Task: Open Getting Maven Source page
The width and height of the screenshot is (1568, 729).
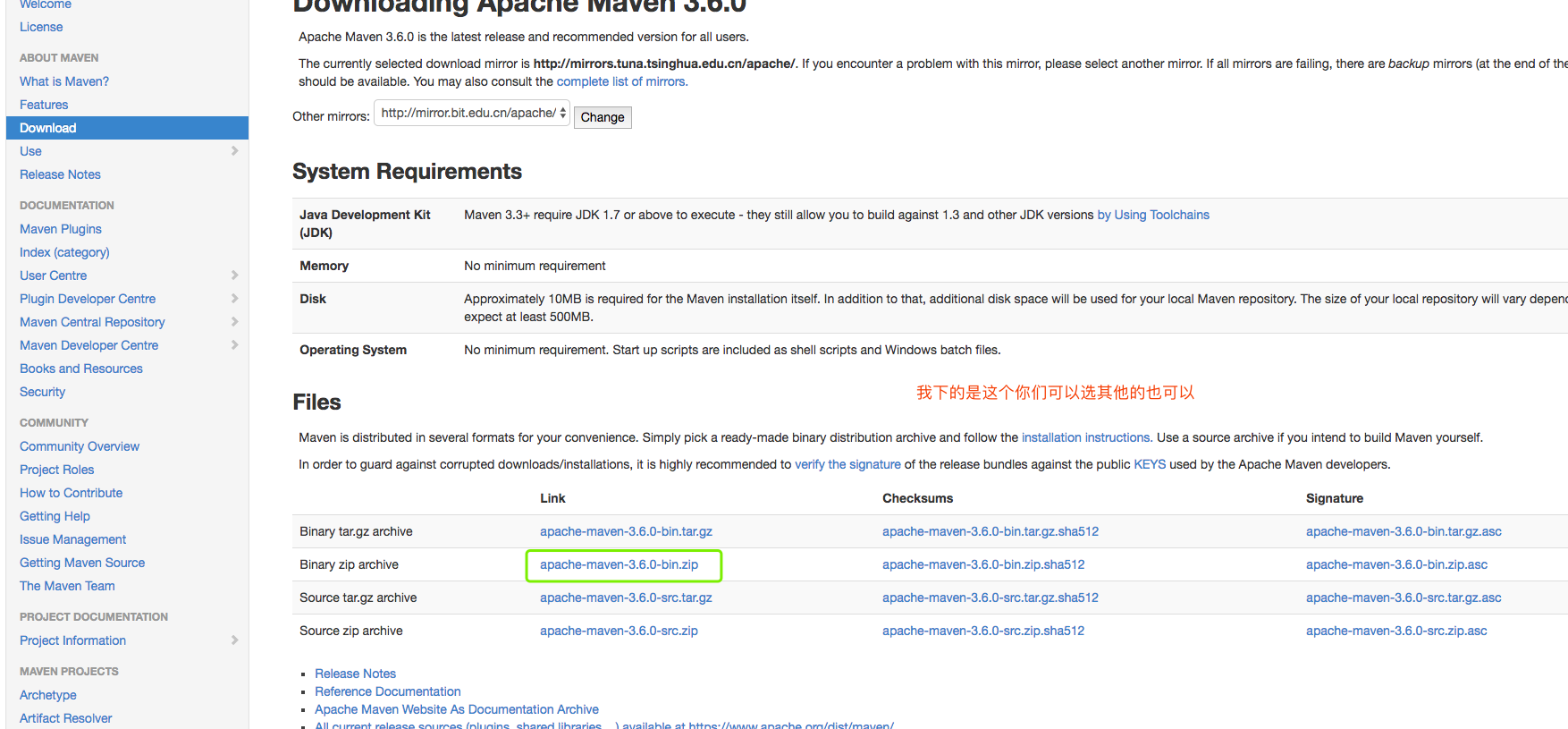Action: [x=82, y=563]
